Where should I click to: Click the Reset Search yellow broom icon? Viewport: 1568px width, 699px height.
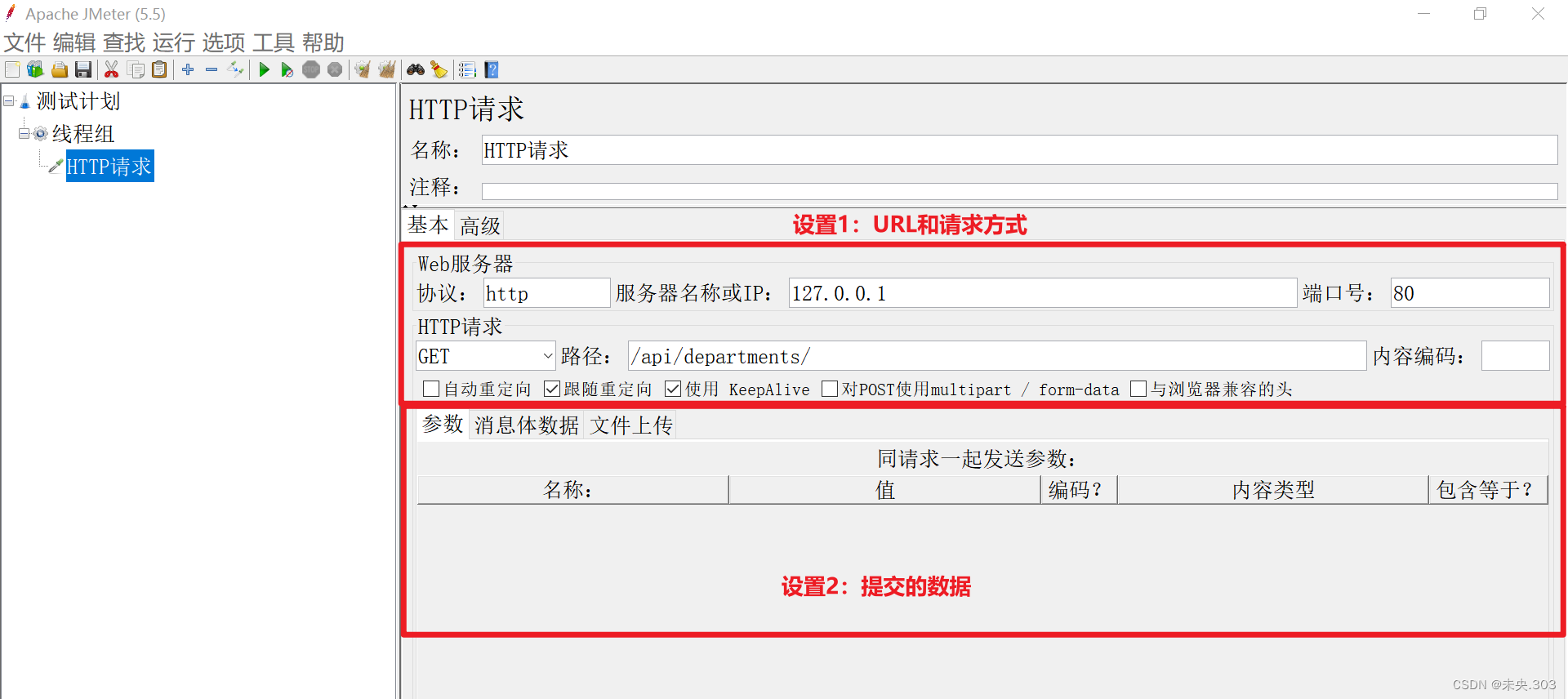point(439,69)
